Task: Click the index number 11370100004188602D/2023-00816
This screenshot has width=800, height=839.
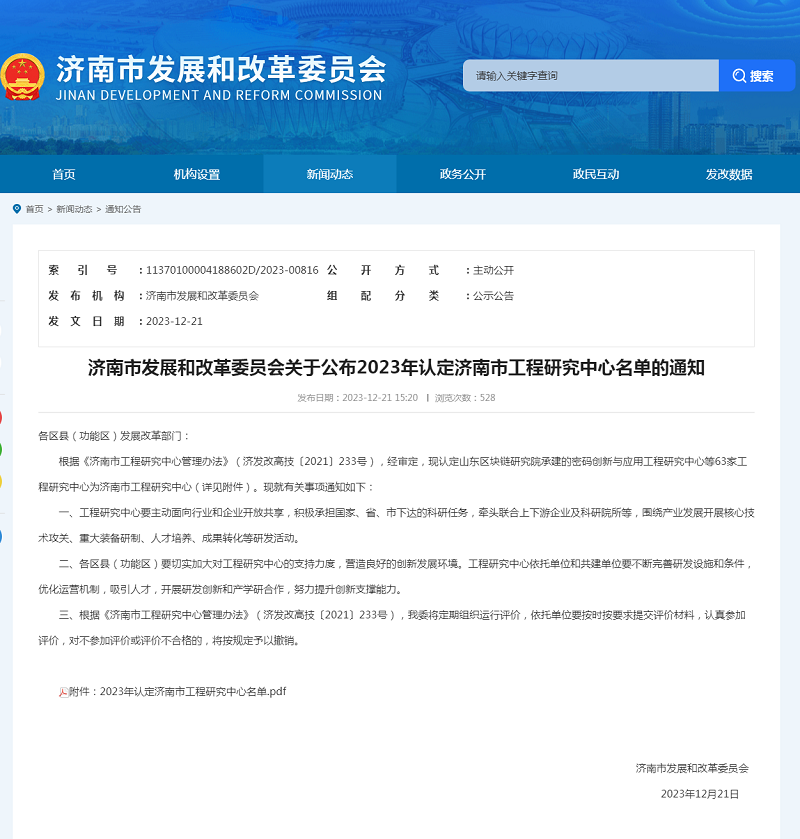Action: 232,270
